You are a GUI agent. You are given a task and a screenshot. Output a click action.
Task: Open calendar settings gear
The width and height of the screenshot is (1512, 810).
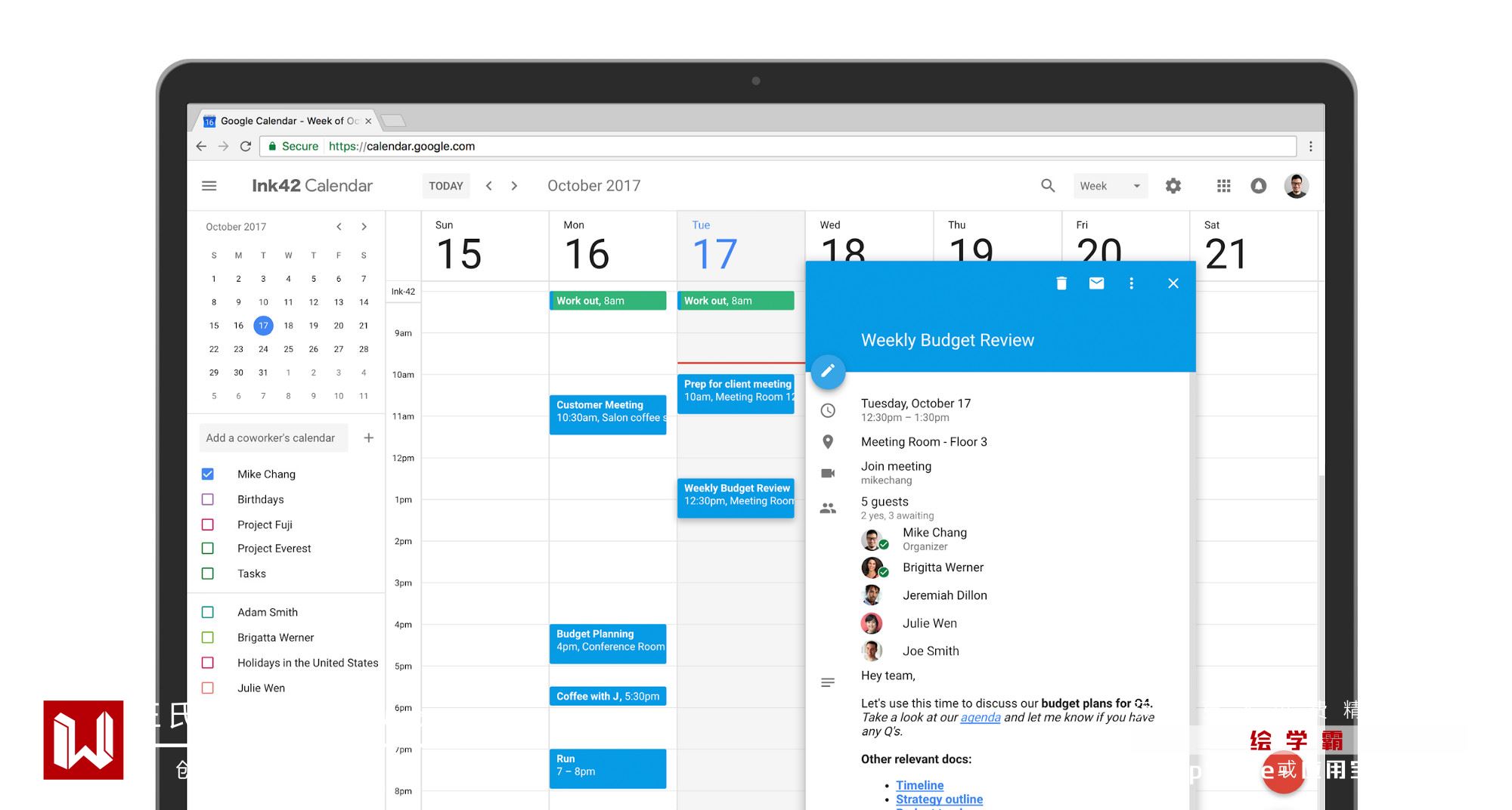click(x=1173, y=186)
